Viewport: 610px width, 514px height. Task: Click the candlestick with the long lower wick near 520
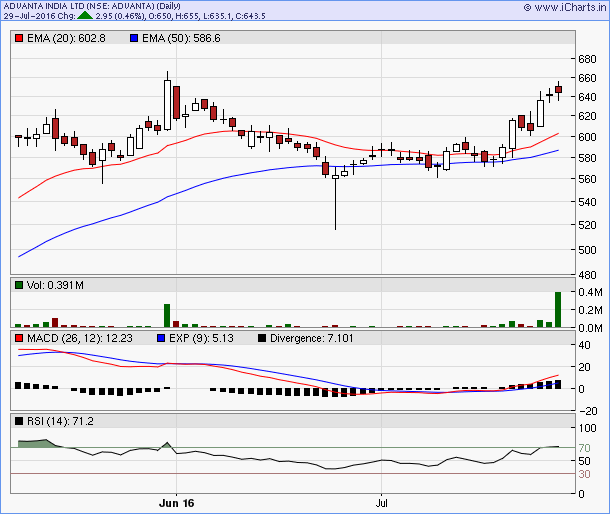point(335,199)
